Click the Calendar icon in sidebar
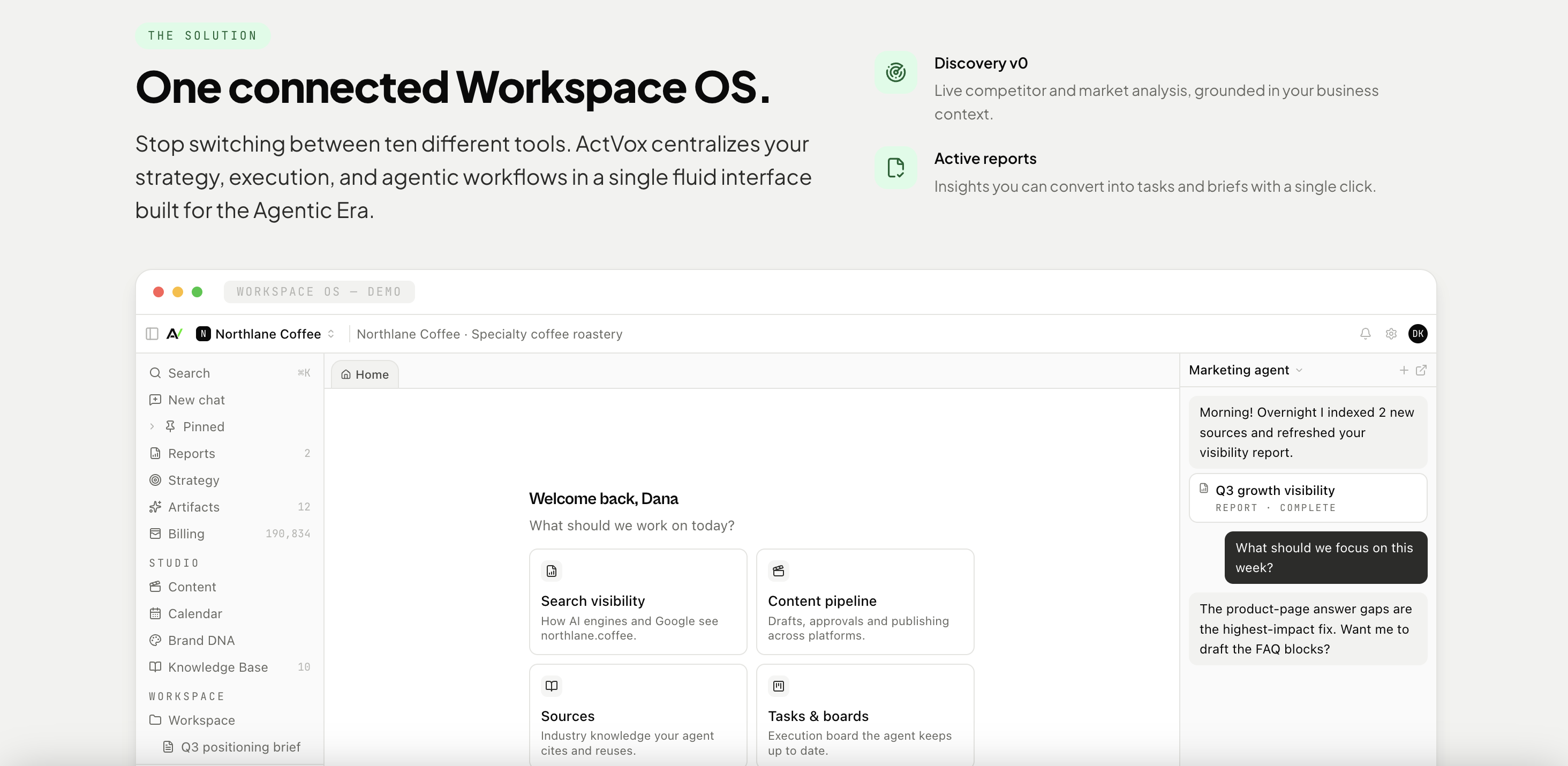 (x=155, y=613)
